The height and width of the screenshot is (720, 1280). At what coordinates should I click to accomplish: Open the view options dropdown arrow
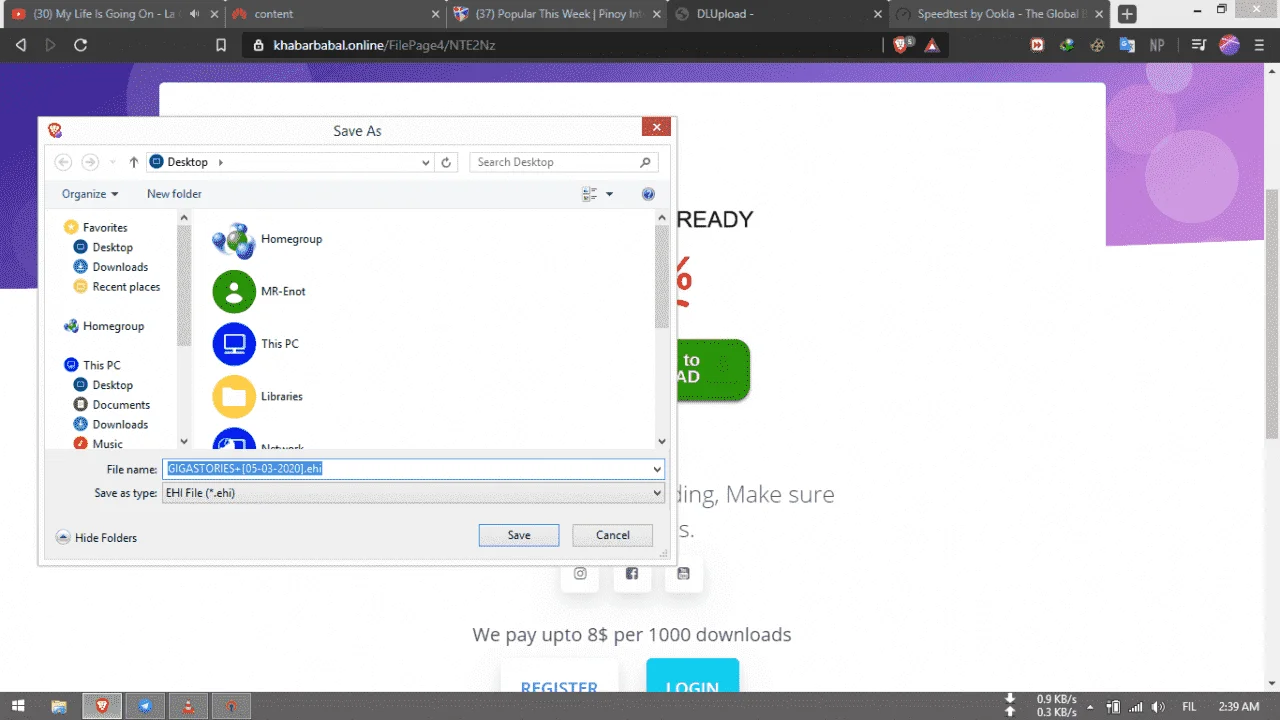[x=609, y=194]
